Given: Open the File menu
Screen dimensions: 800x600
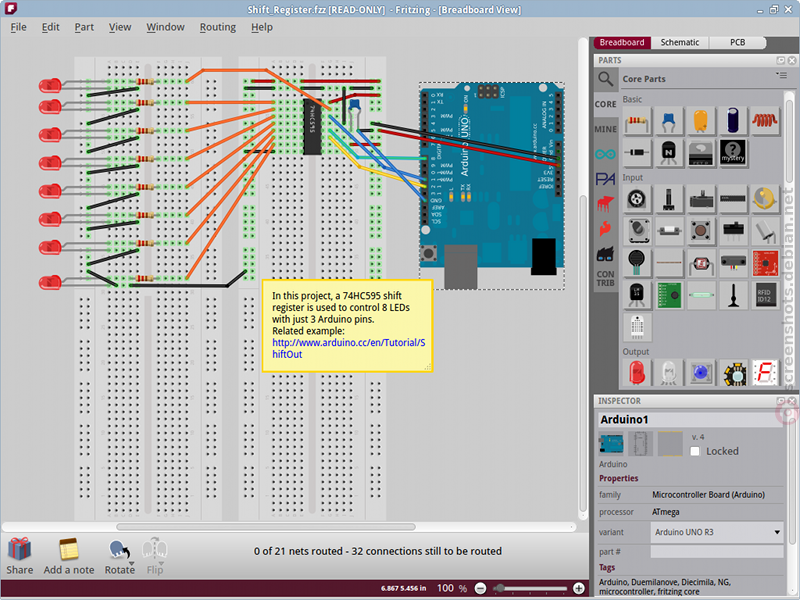Looking at the screenshot, I should (x=18, y=27).
